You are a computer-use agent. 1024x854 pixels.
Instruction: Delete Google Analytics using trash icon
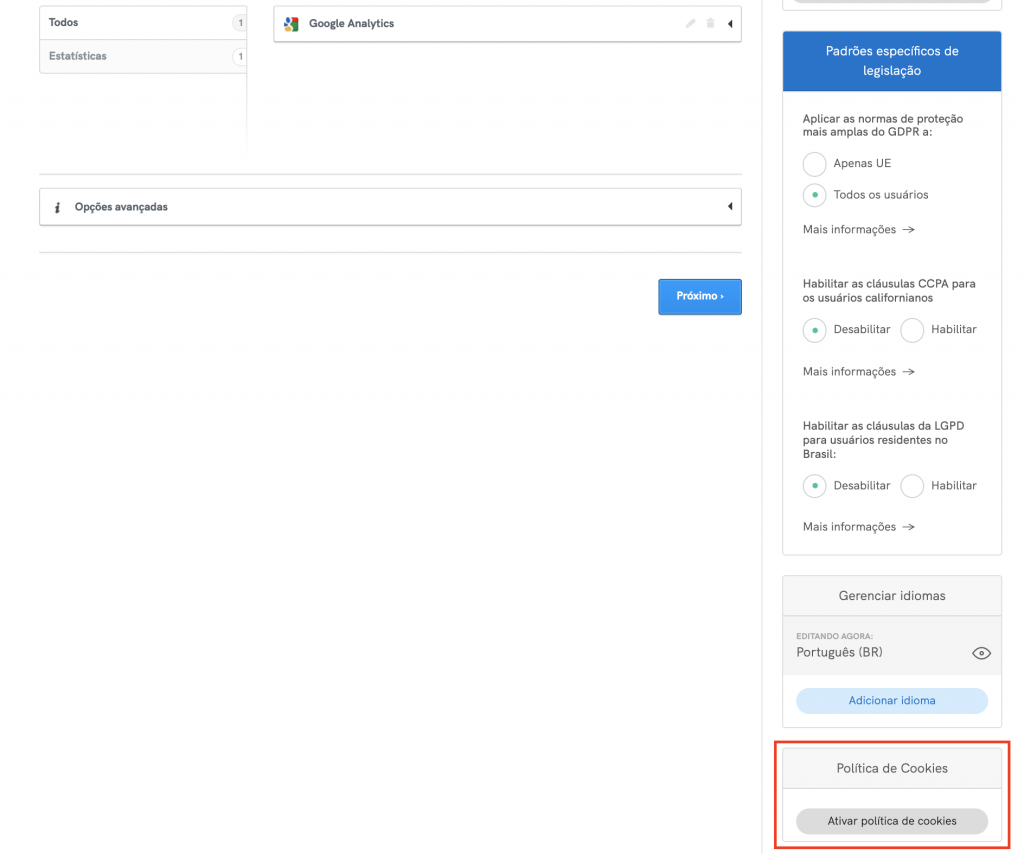[x=710, y=24]
